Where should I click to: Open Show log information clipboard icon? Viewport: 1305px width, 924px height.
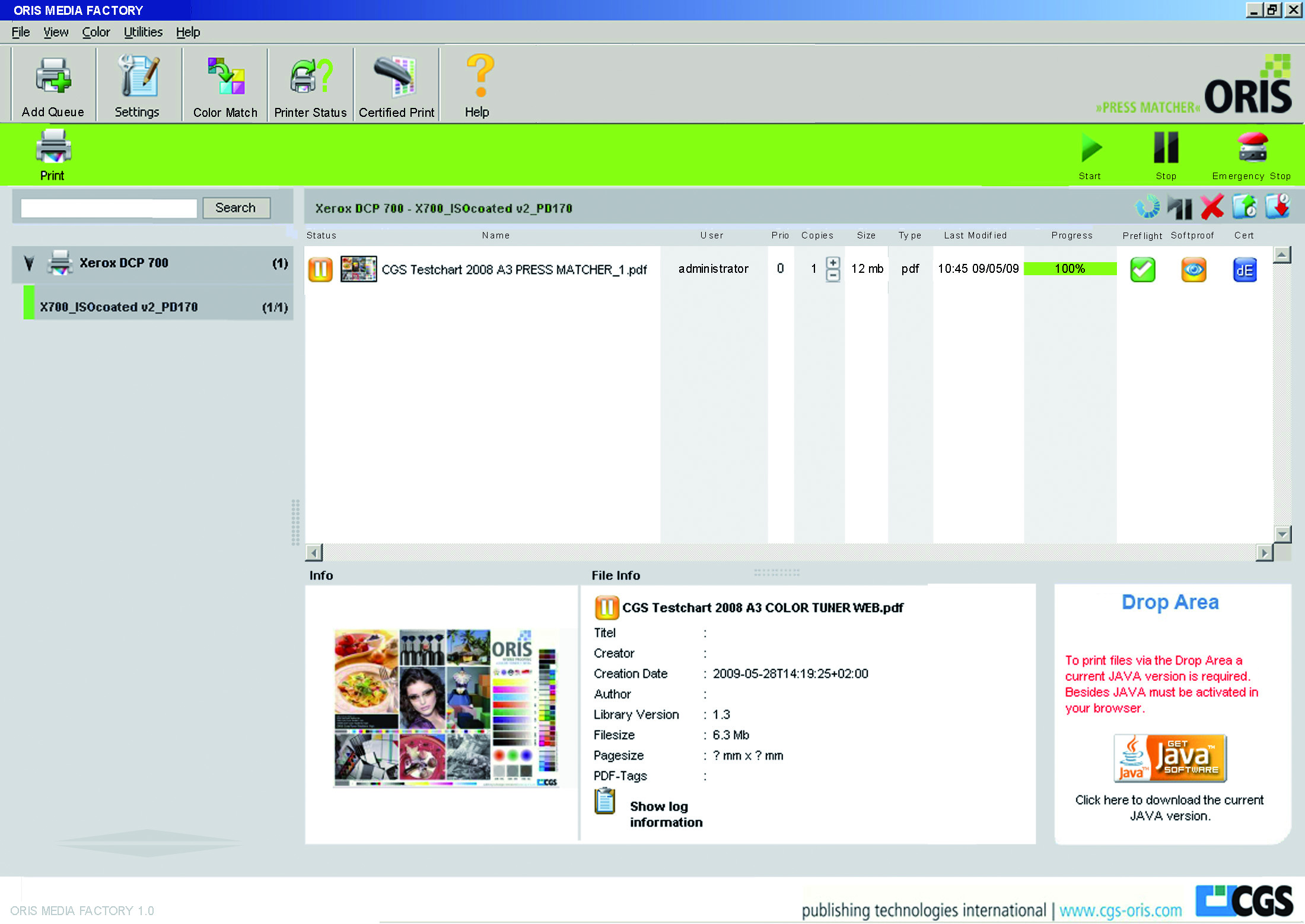(605, 801)
